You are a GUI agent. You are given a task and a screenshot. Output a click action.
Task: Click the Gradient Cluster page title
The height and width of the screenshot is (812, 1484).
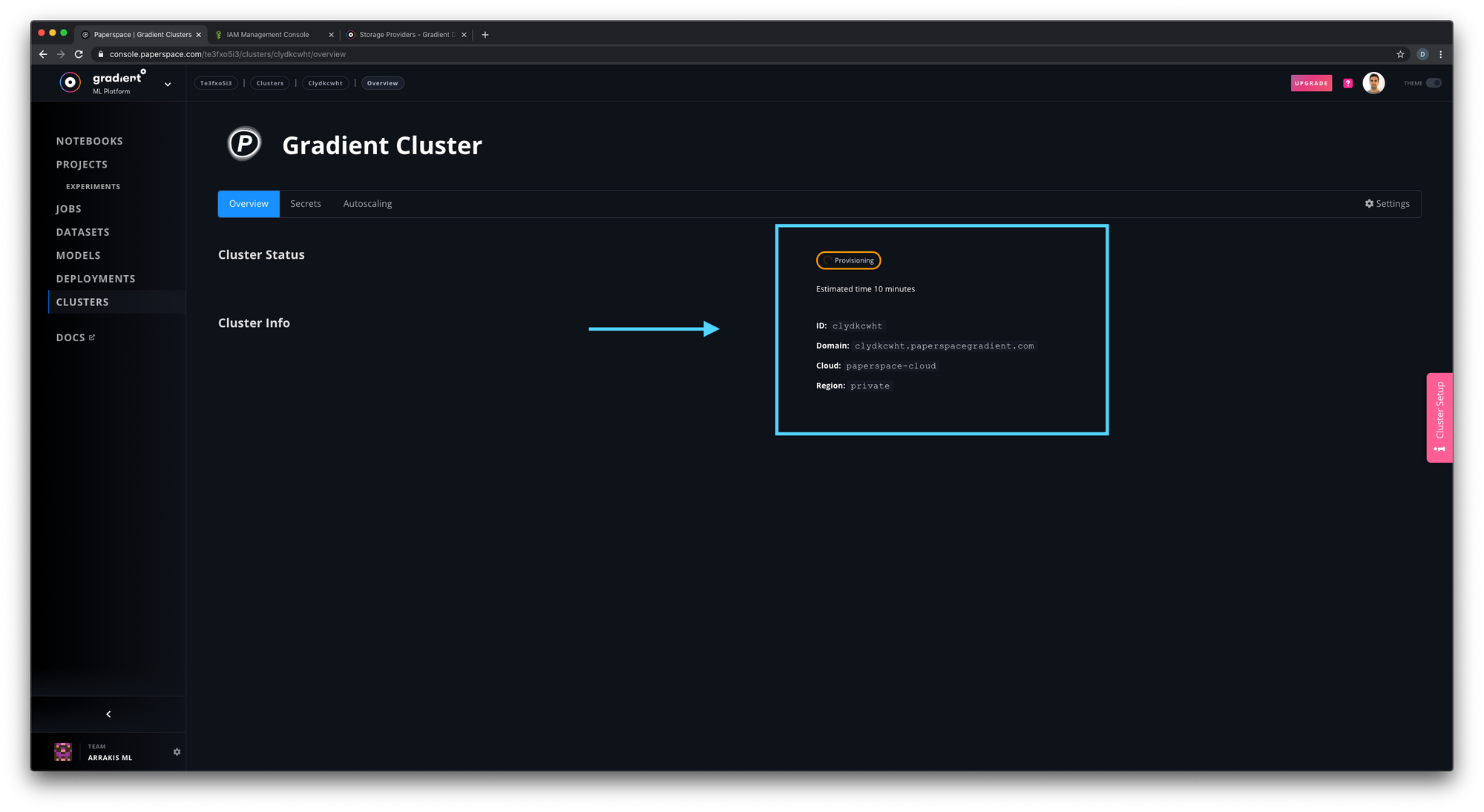coord(382,145)
